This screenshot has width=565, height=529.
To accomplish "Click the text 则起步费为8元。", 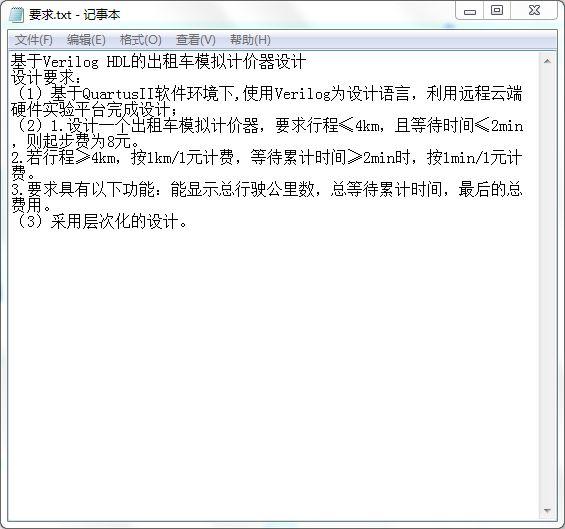I will click(83, 141).
